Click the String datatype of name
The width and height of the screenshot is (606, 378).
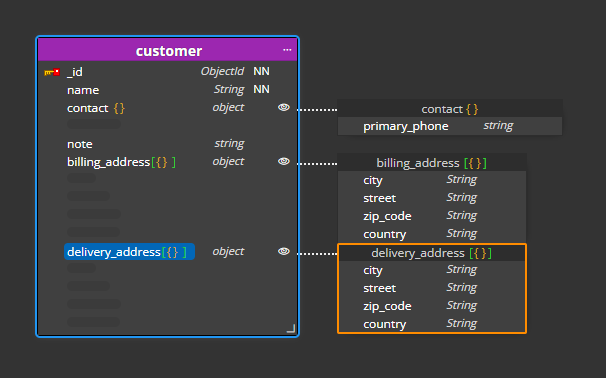pyautogui.click(x=229, y=90)
